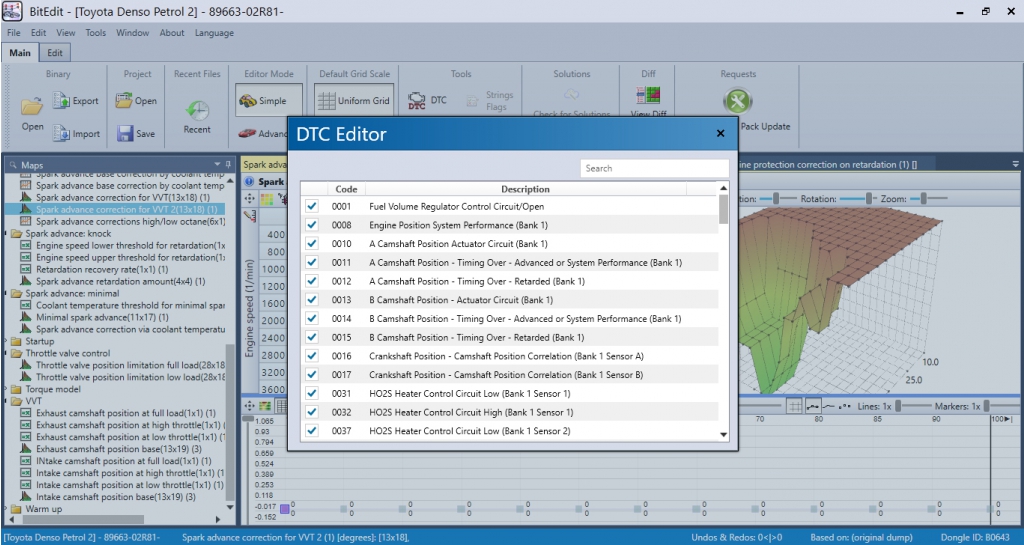The image size is (1024, 545).
Task: Select Exhaust camshaft position base map icon
Action: point(25,449)
